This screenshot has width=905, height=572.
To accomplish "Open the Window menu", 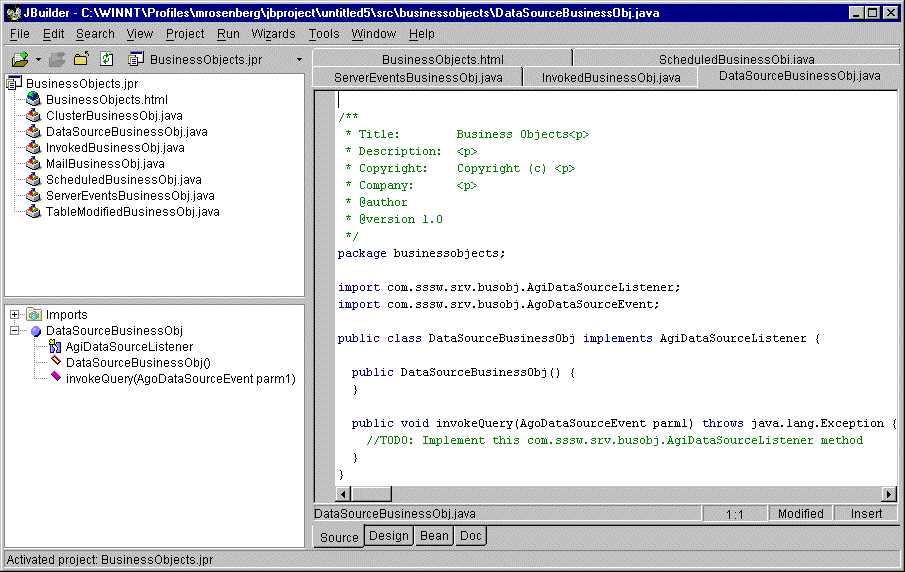I will (x=373, y=34).
